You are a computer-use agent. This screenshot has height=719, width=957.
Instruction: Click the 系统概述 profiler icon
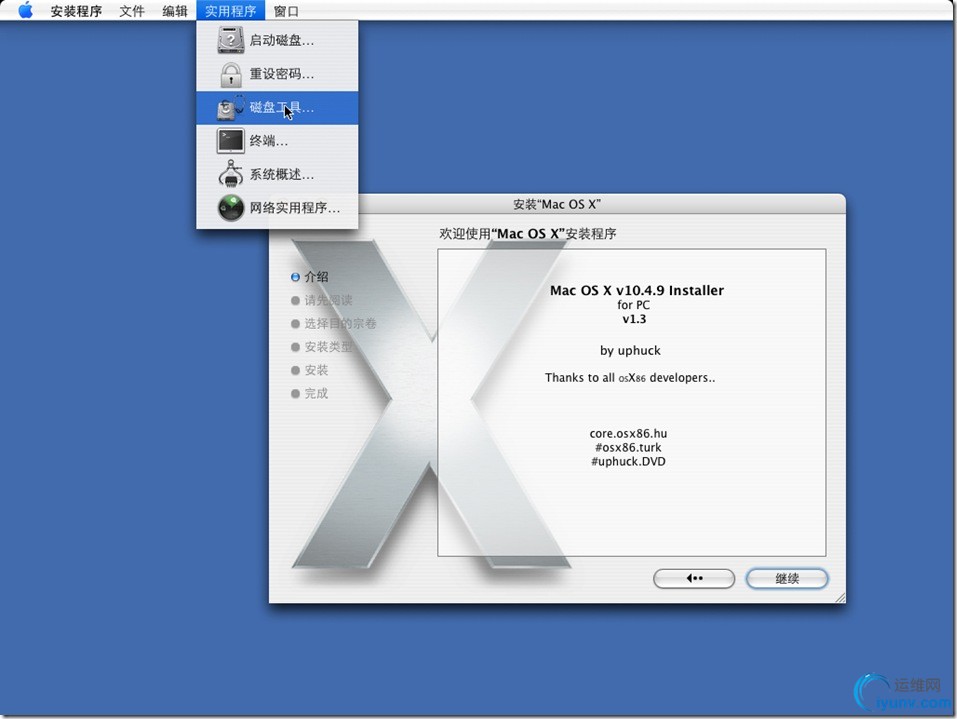click(x=231, y=174)
